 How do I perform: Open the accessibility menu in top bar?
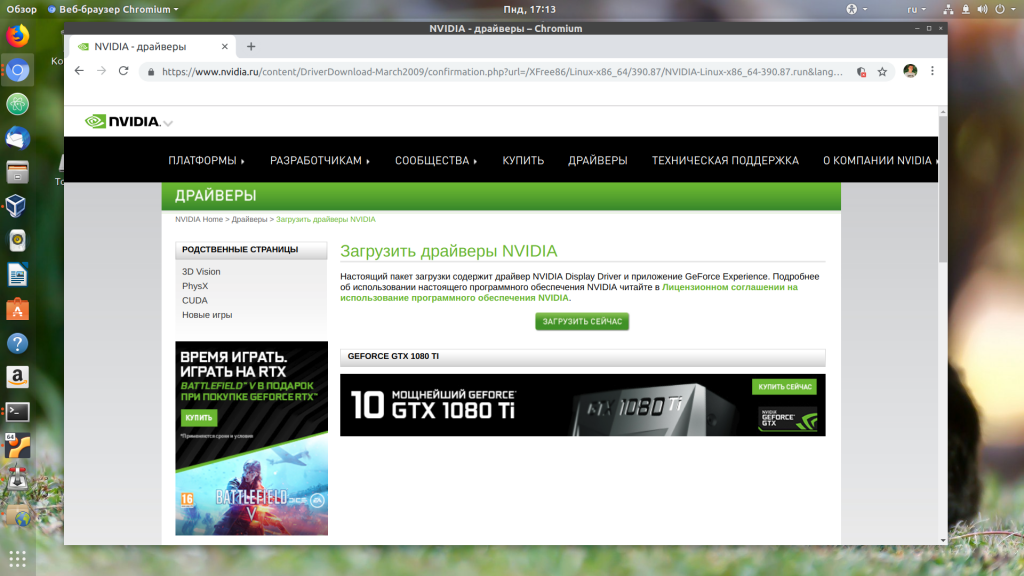[856, 9]
